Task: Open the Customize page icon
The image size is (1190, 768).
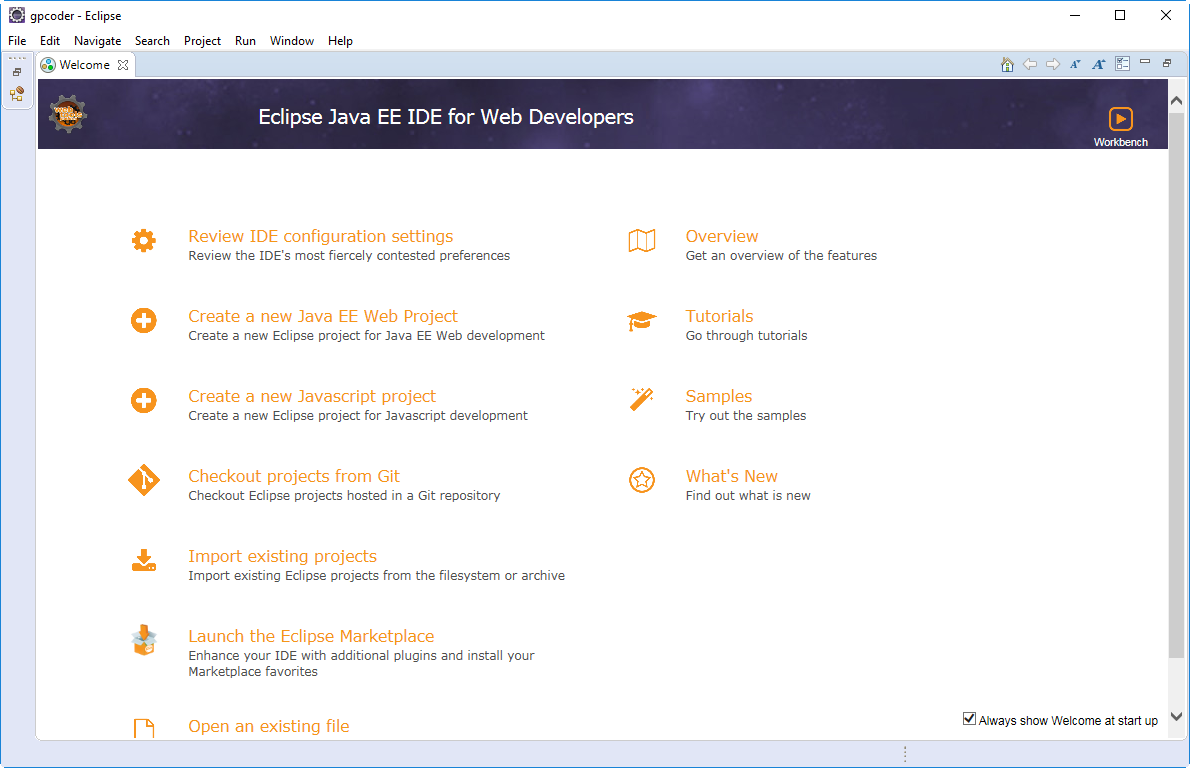Action: 1122,64
